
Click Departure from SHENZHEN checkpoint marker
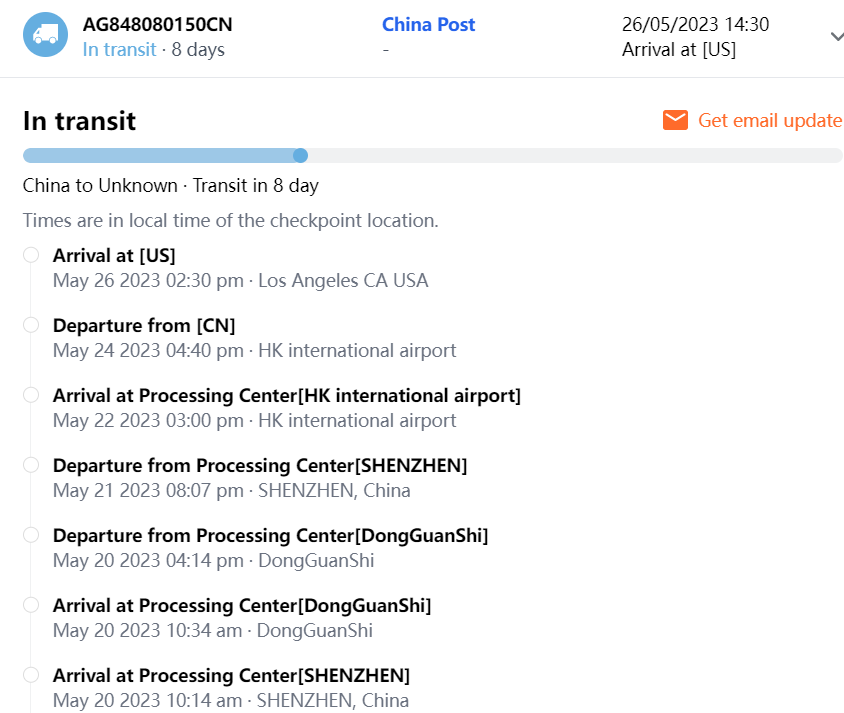point(31,465)
